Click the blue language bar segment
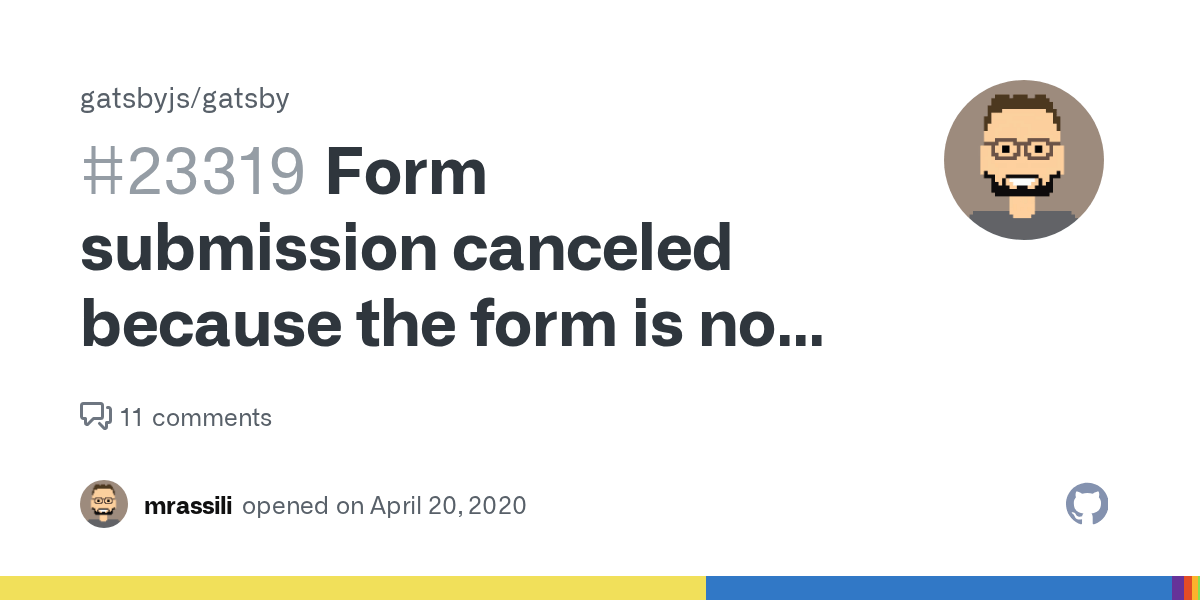 click(x=939, y=588)
